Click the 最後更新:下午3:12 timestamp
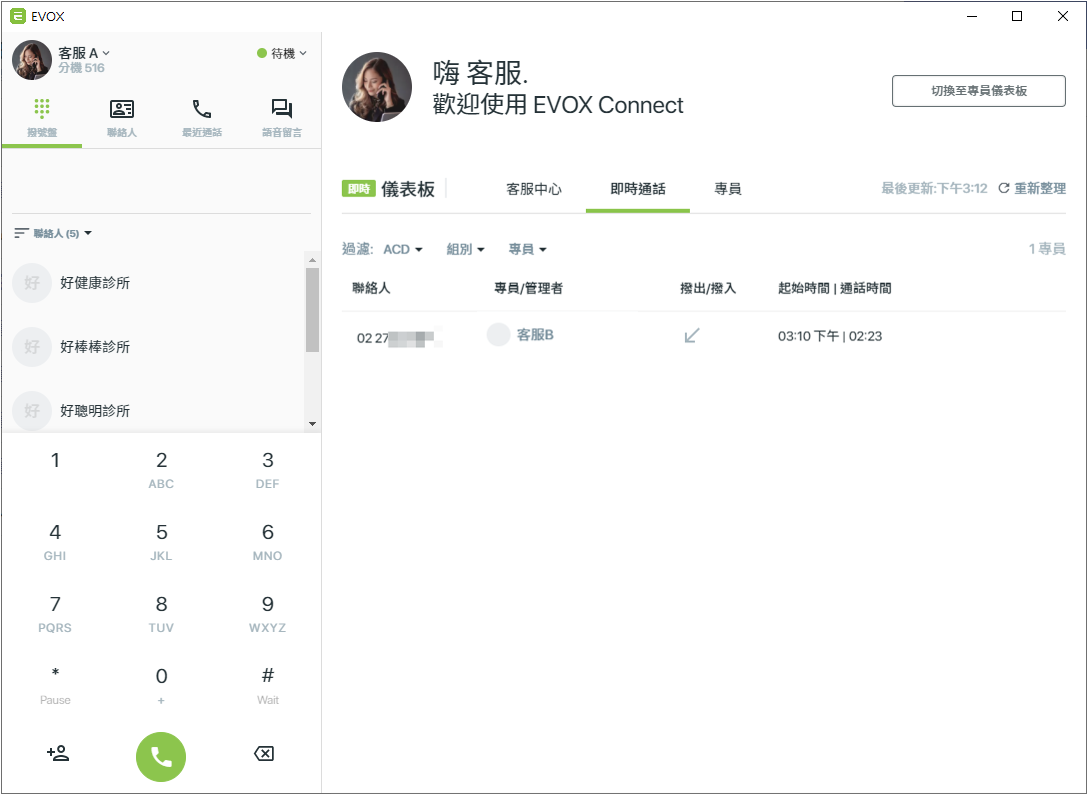This screenshot has width=1088, height=795. pos(934,189)
